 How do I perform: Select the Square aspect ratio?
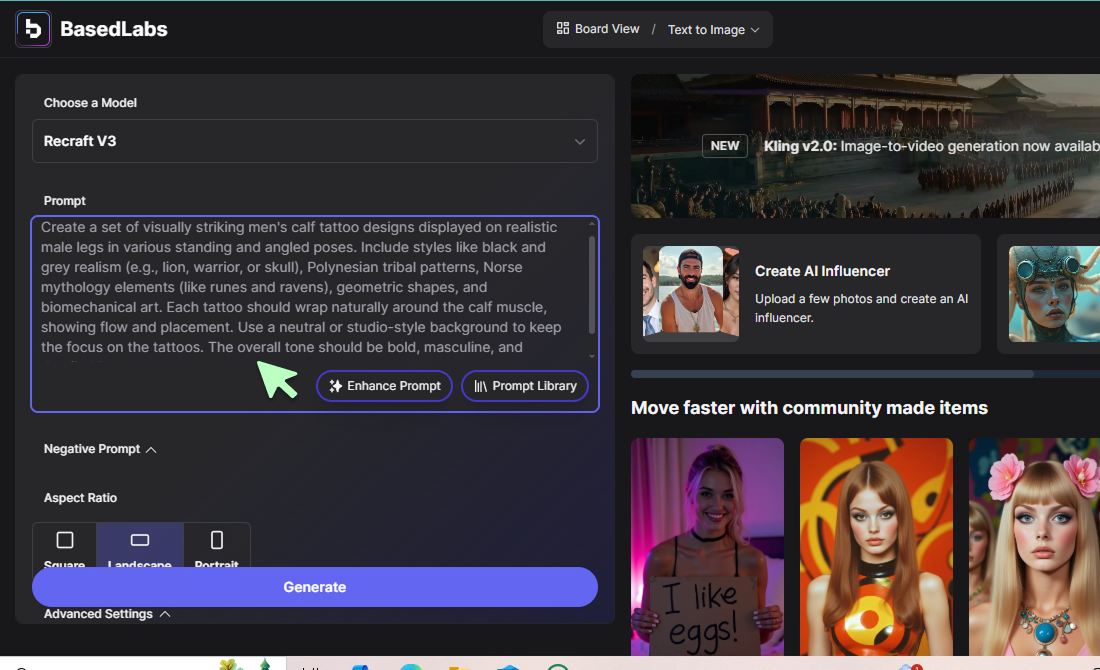(x=65, y=545)
